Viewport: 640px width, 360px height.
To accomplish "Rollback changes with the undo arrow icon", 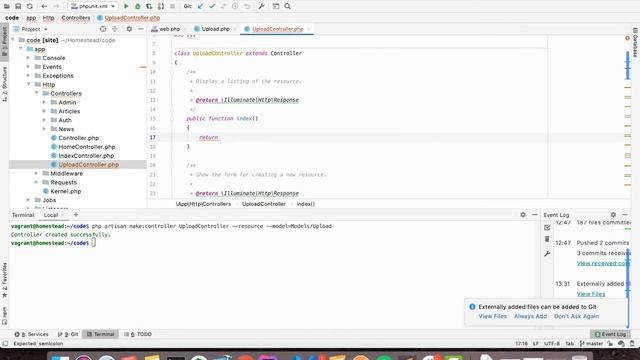I will (x=247, y=7).
